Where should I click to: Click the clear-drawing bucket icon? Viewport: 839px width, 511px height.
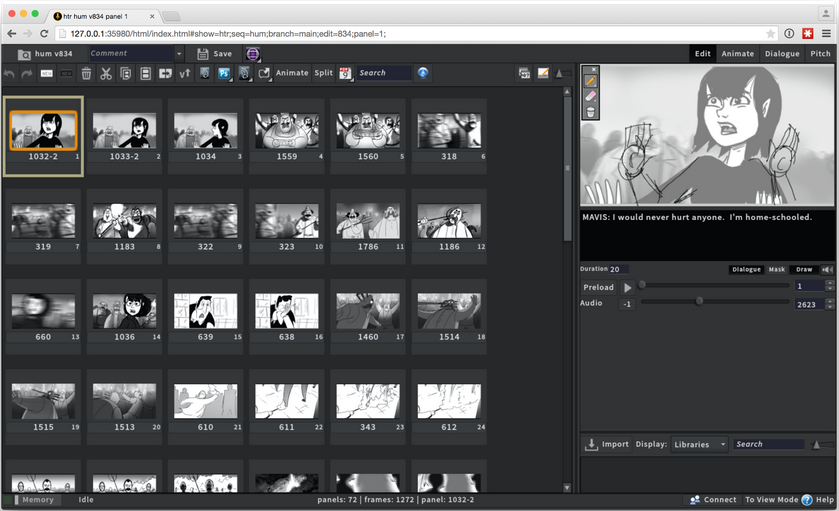coord(590,112)
